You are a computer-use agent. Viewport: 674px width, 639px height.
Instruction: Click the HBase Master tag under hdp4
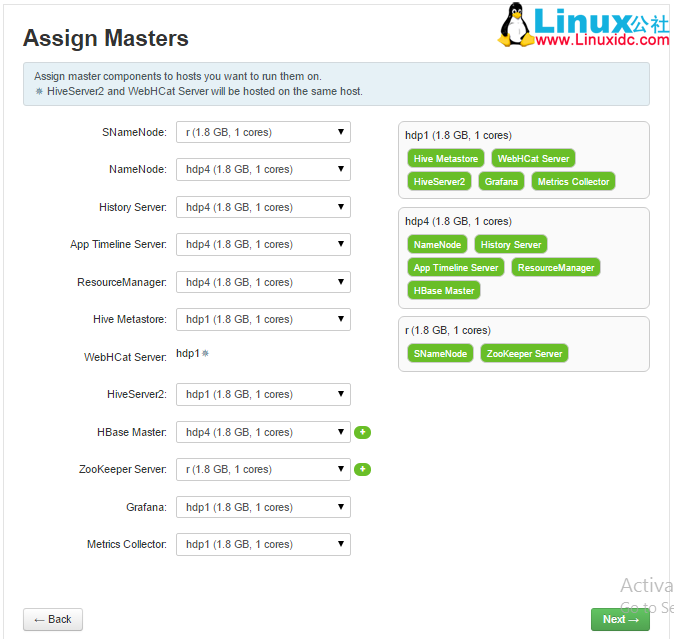click(444, 290)
